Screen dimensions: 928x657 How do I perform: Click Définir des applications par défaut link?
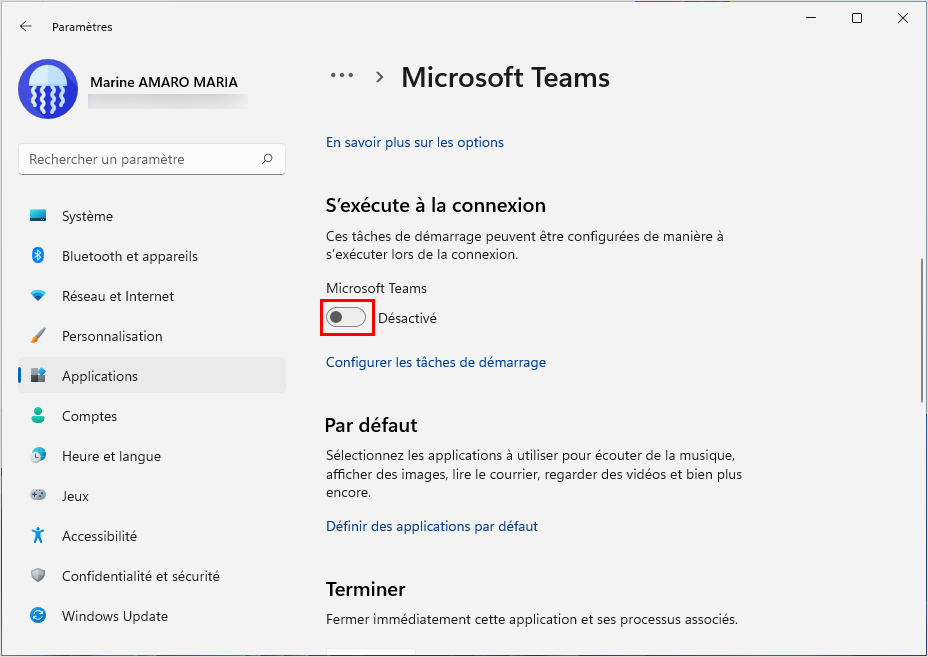click(x=432, y=526)
